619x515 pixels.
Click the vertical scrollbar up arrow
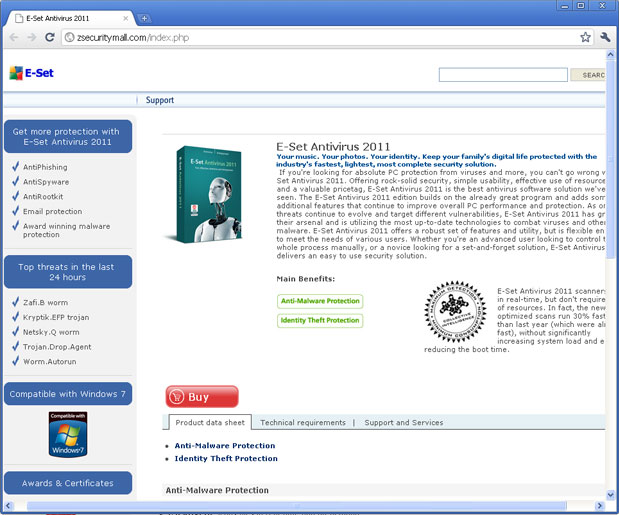pyautogui.click(x=611, y=54)
